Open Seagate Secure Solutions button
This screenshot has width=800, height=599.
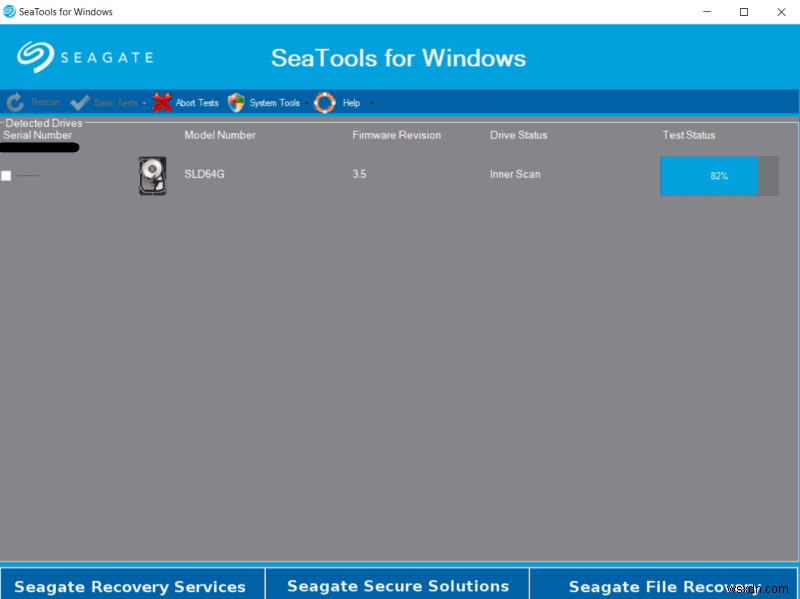(397, 584)
